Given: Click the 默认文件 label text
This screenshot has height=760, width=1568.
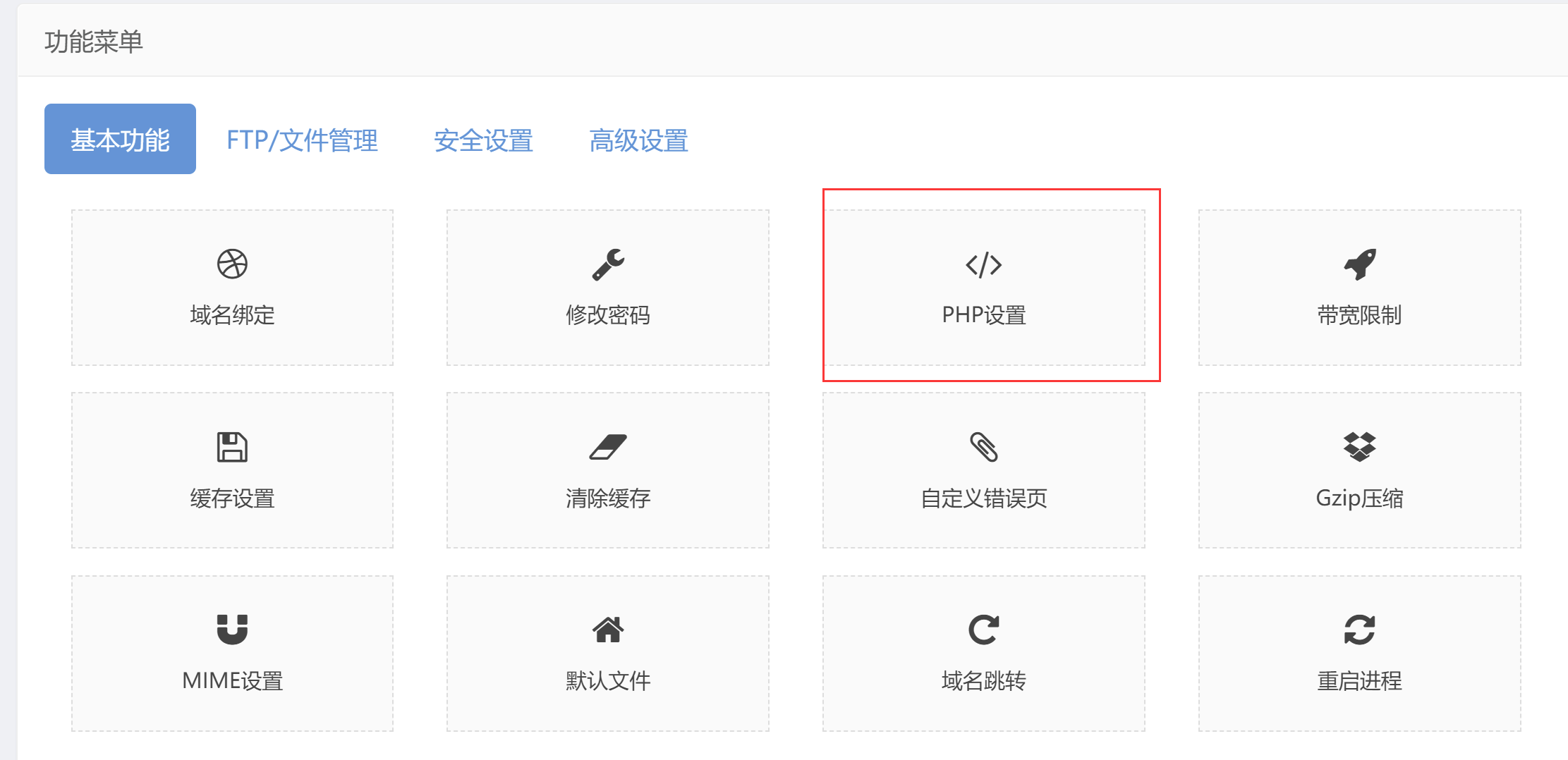Looking at the screenshot, I should point(608,680).
